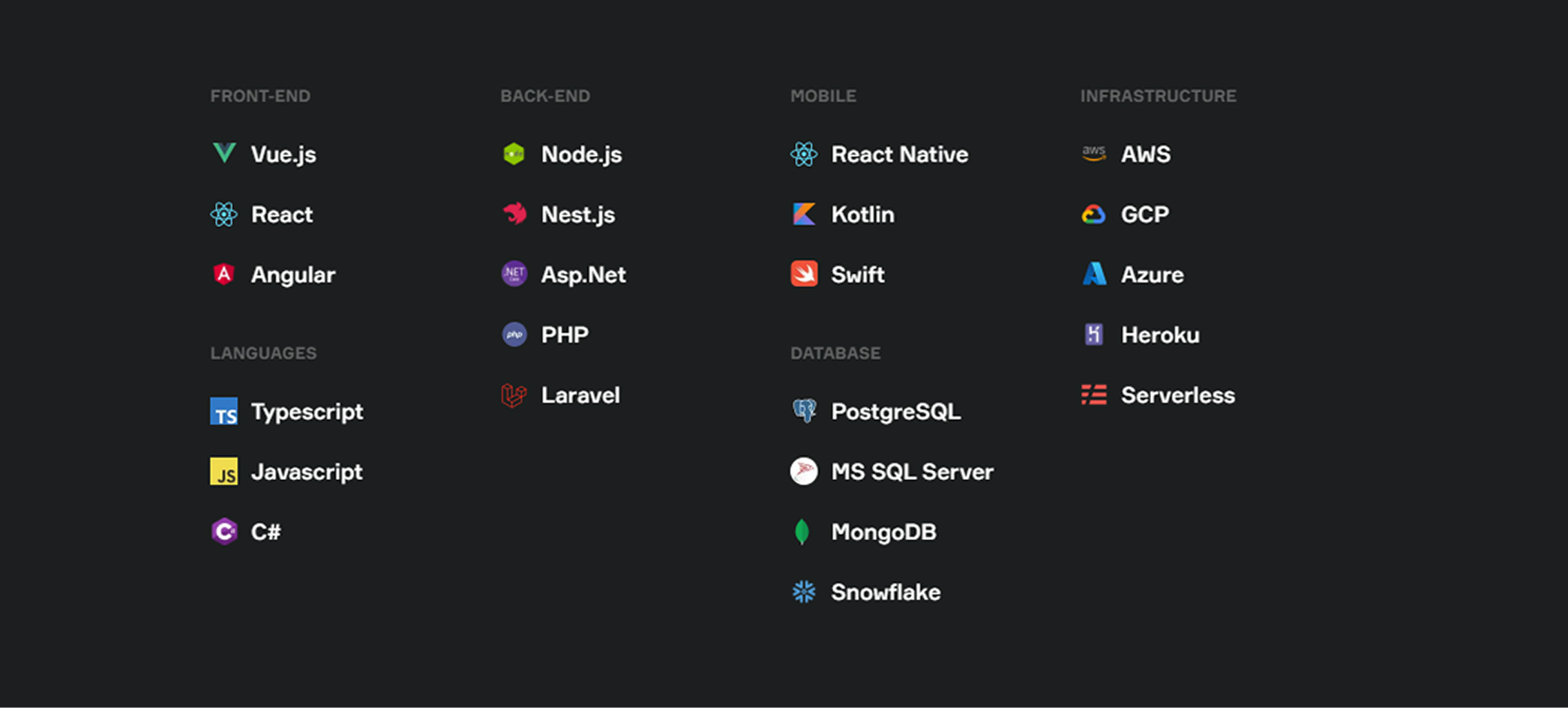Select the Swift bird icon

pos(804,274)
